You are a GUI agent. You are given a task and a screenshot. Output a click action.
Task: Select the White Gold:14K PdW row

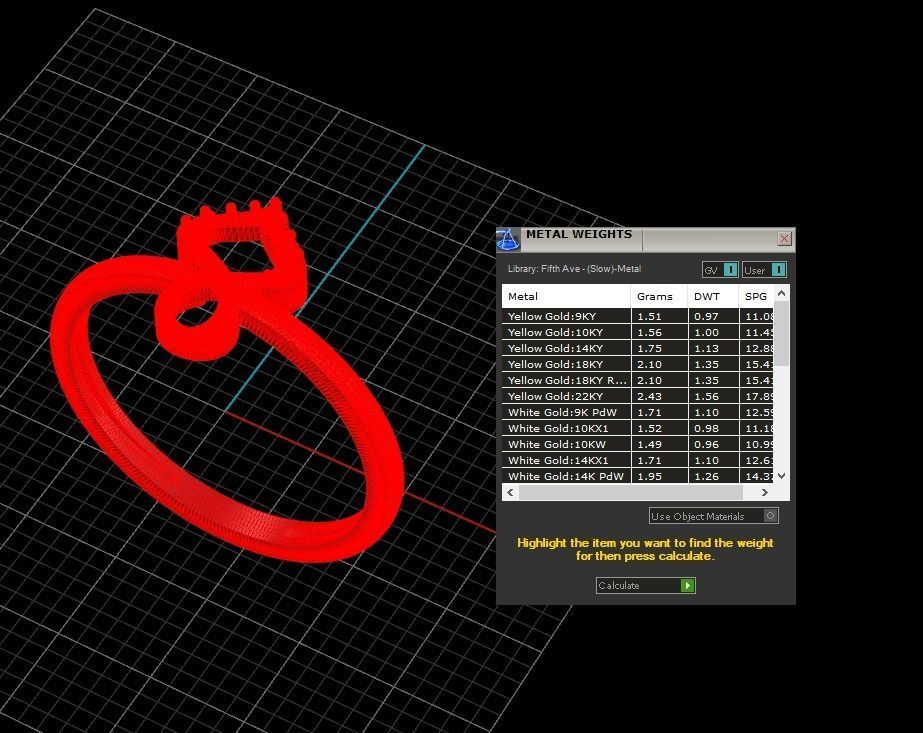(638, 476)
